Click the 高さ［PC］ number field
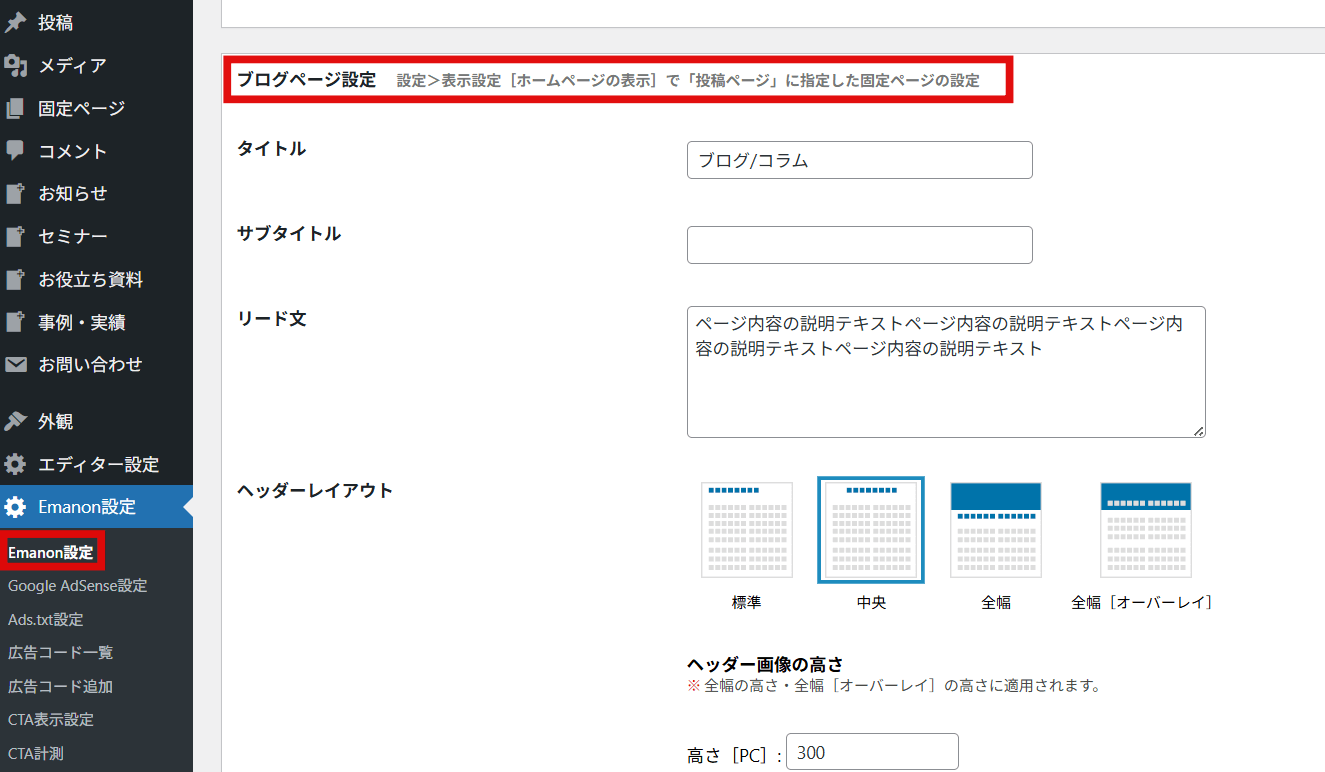The width and height of the screenshot is (1325, 772). 872,752
